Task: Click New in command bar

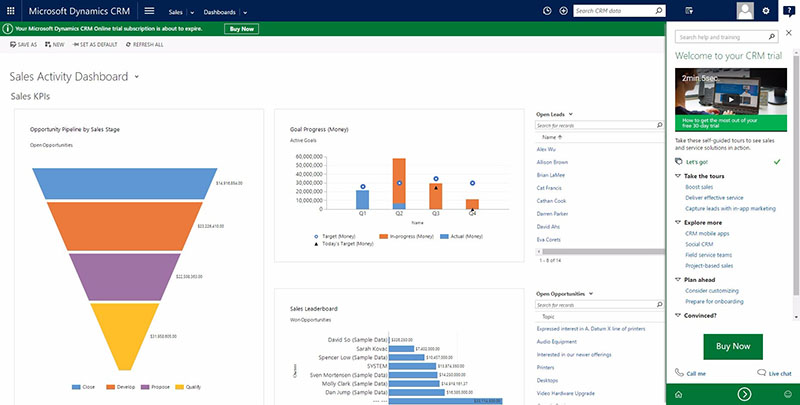Action: coord(55,45)
